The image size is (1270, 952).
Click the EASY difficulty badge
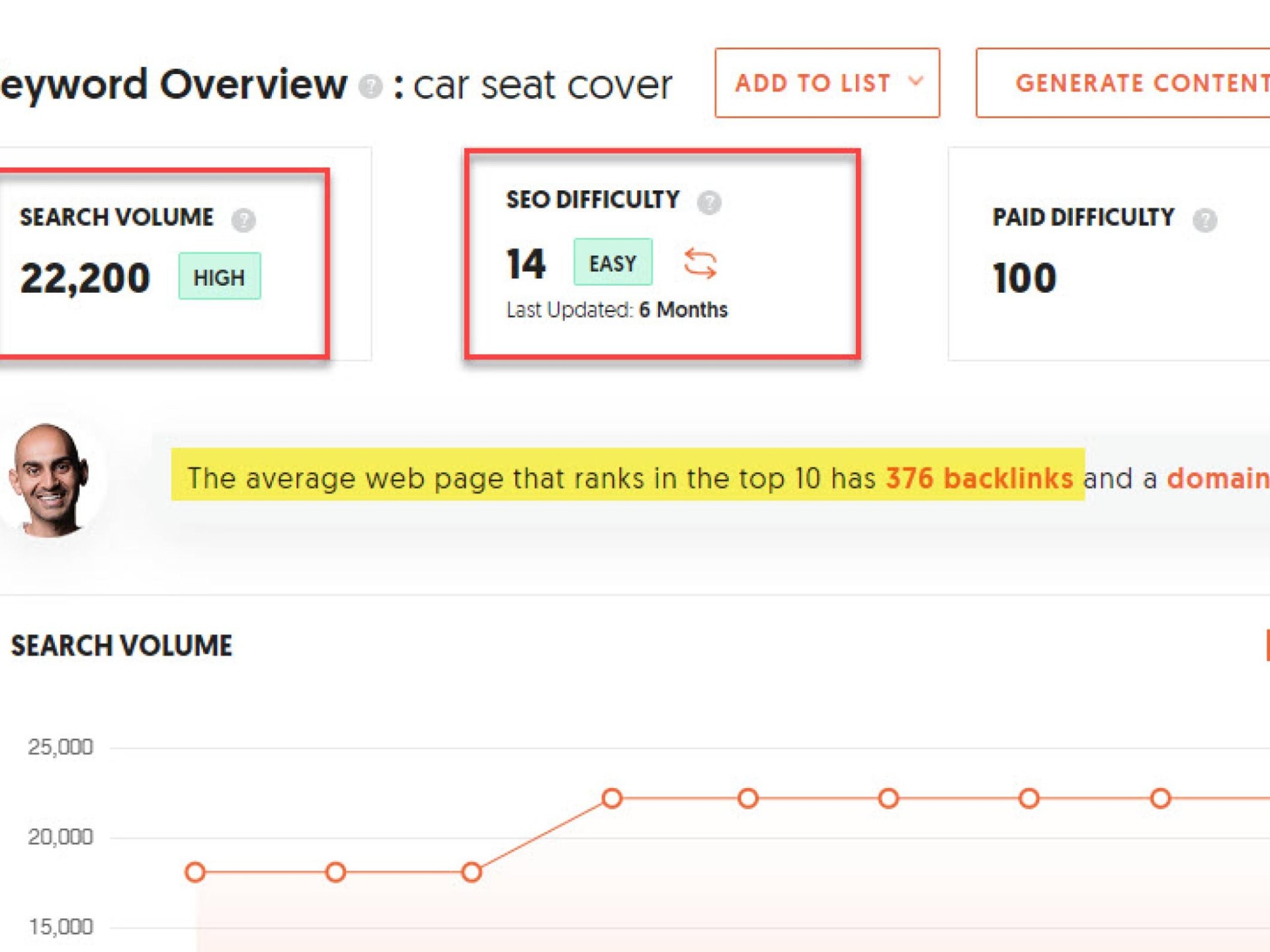coord(613,262)
